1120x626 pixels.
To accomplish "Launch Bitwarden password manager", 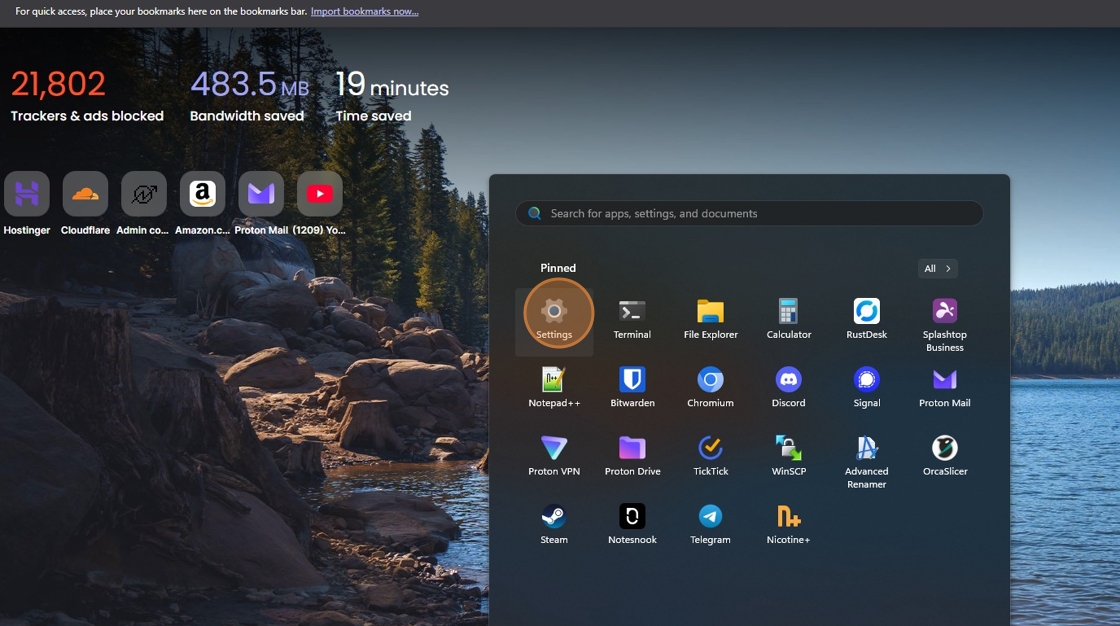I will [x=632, y=388].
